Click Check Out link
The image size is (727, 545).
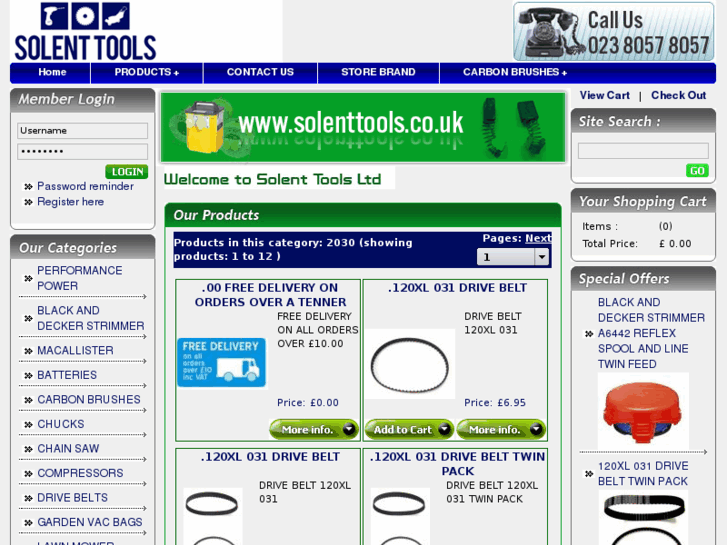[x=678, y=95]
